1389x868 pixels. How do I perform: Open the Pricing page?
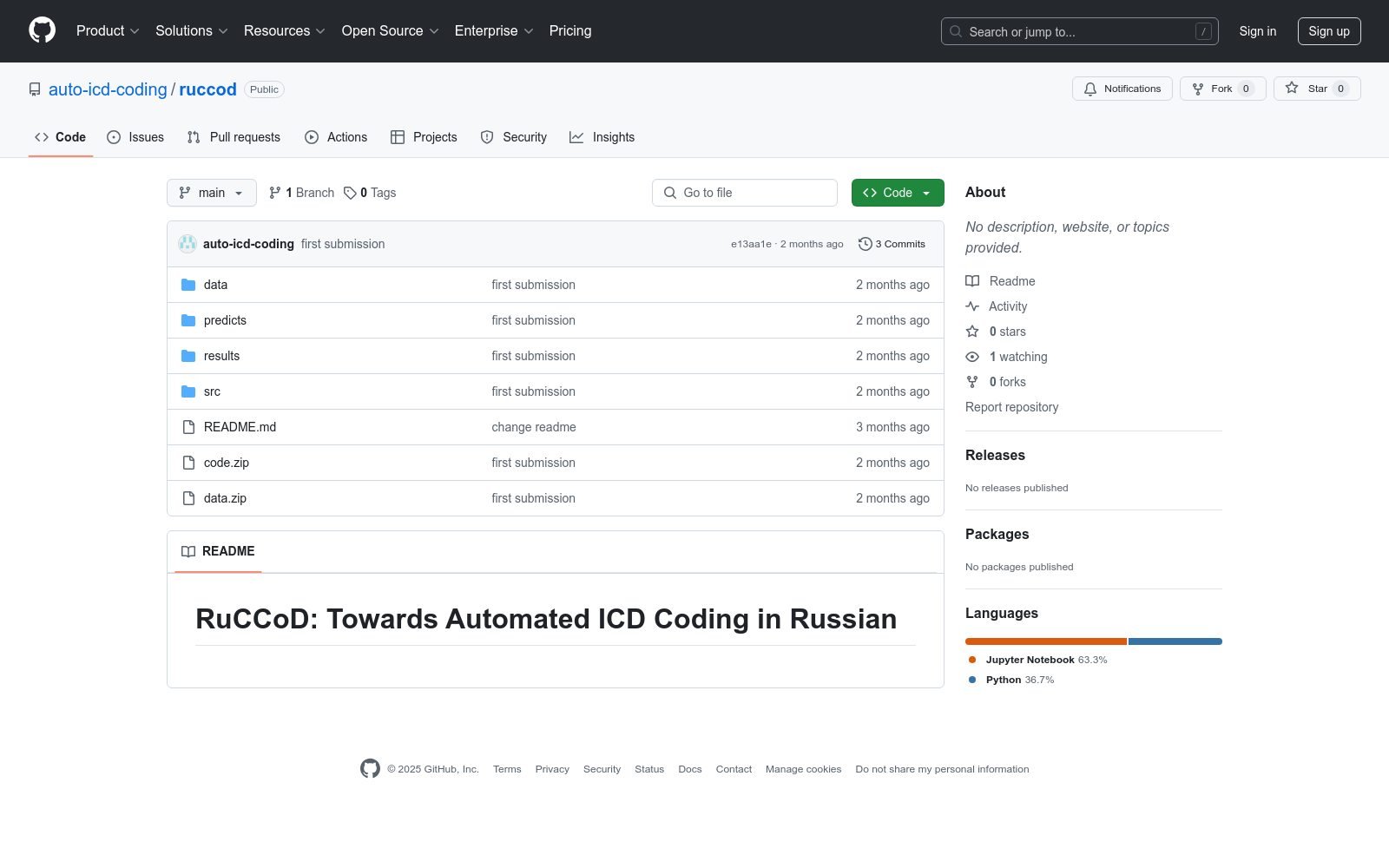[570, 30]
